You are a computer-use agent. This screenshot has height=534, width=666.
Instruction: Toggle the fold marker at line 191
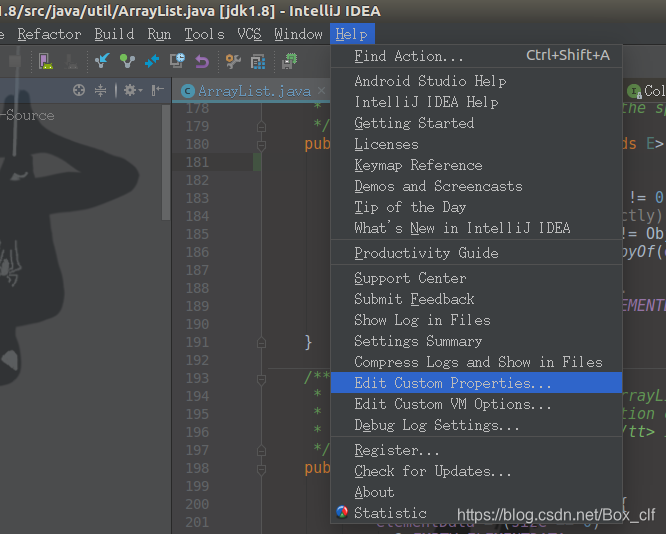pyautogui.click(x=261, y=342)
